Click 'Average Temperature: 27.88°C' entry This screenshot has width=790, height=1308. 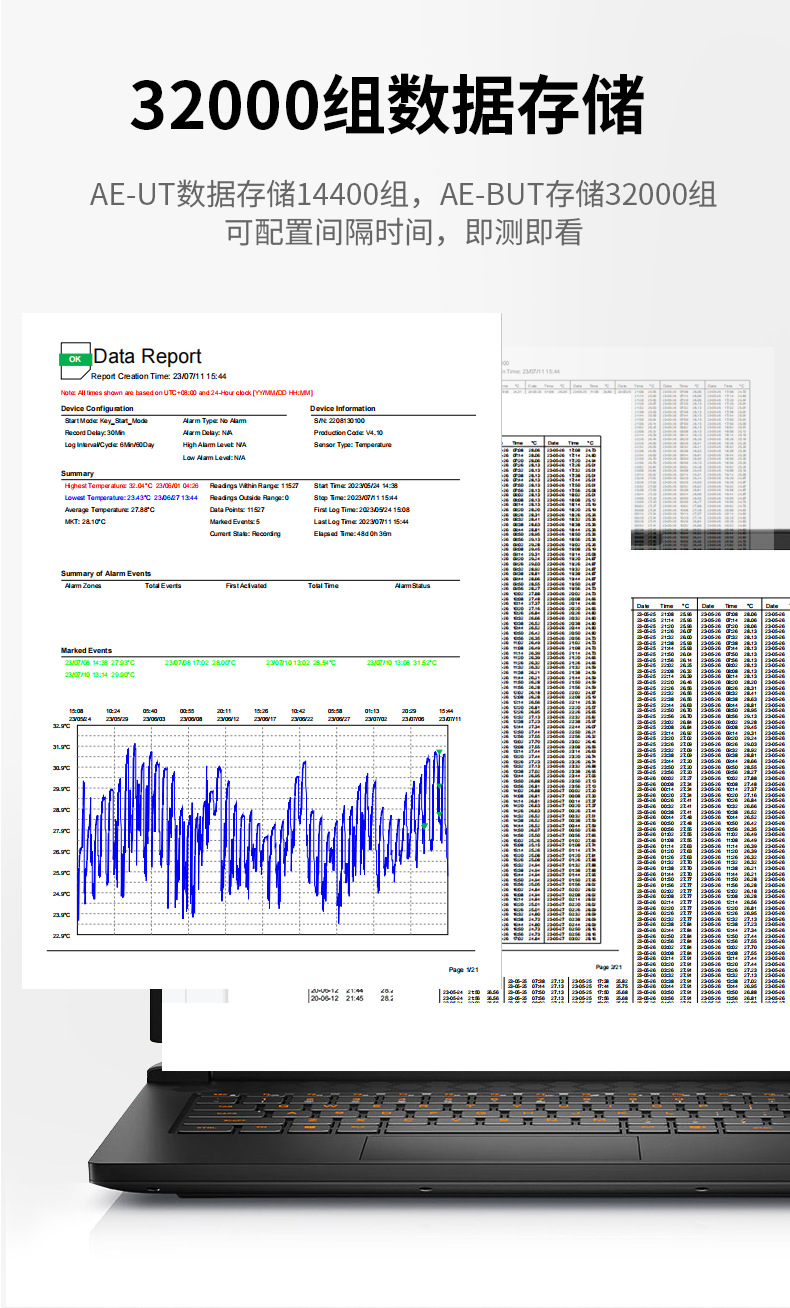tap(110, 509)
